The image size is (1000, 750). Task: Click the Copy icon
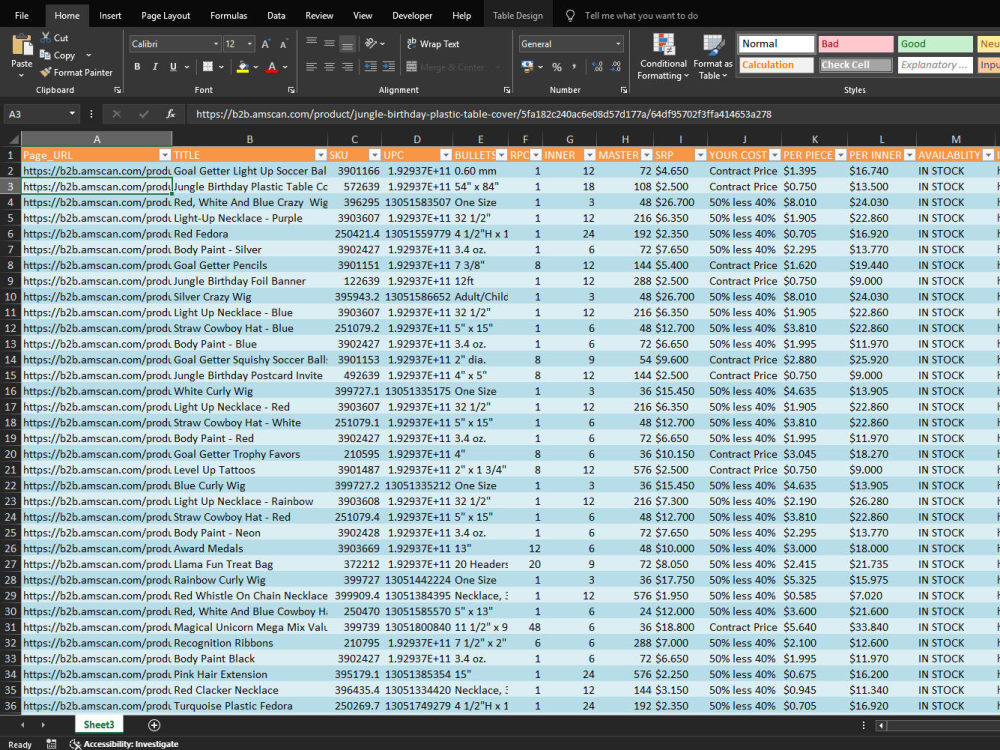(45, 55)
